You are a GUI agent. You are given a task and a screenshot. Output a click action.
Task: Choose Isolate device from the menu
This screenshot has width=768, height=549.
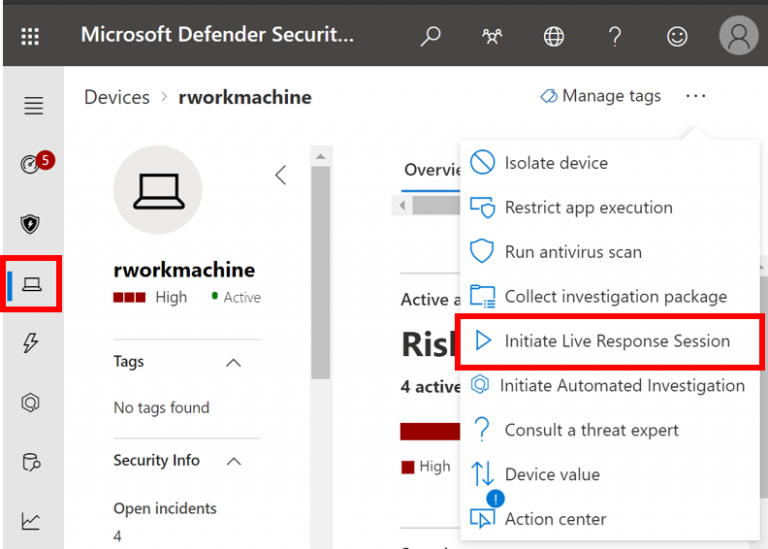click(x=555, y=163)
